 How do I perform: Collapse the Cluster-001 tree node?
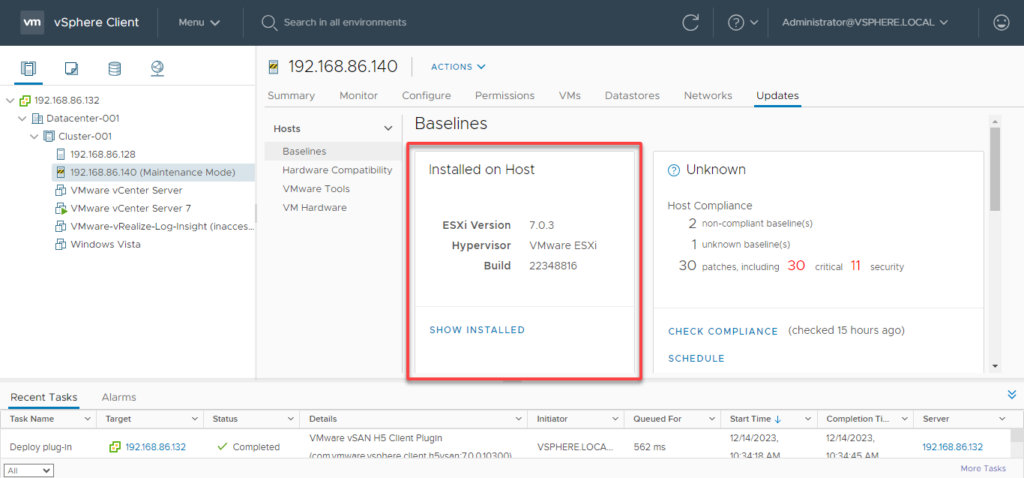point(36,137)
